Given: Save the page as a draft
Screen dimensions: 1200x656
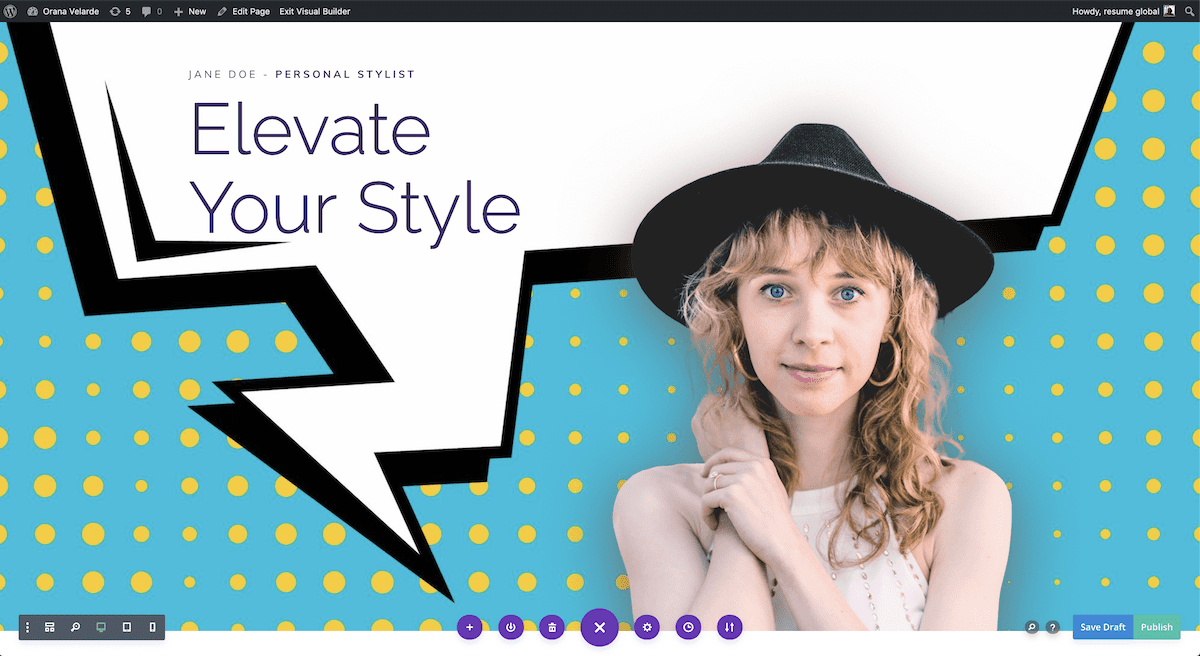Looking at the screenshot, I should (x=1102, y=627).
